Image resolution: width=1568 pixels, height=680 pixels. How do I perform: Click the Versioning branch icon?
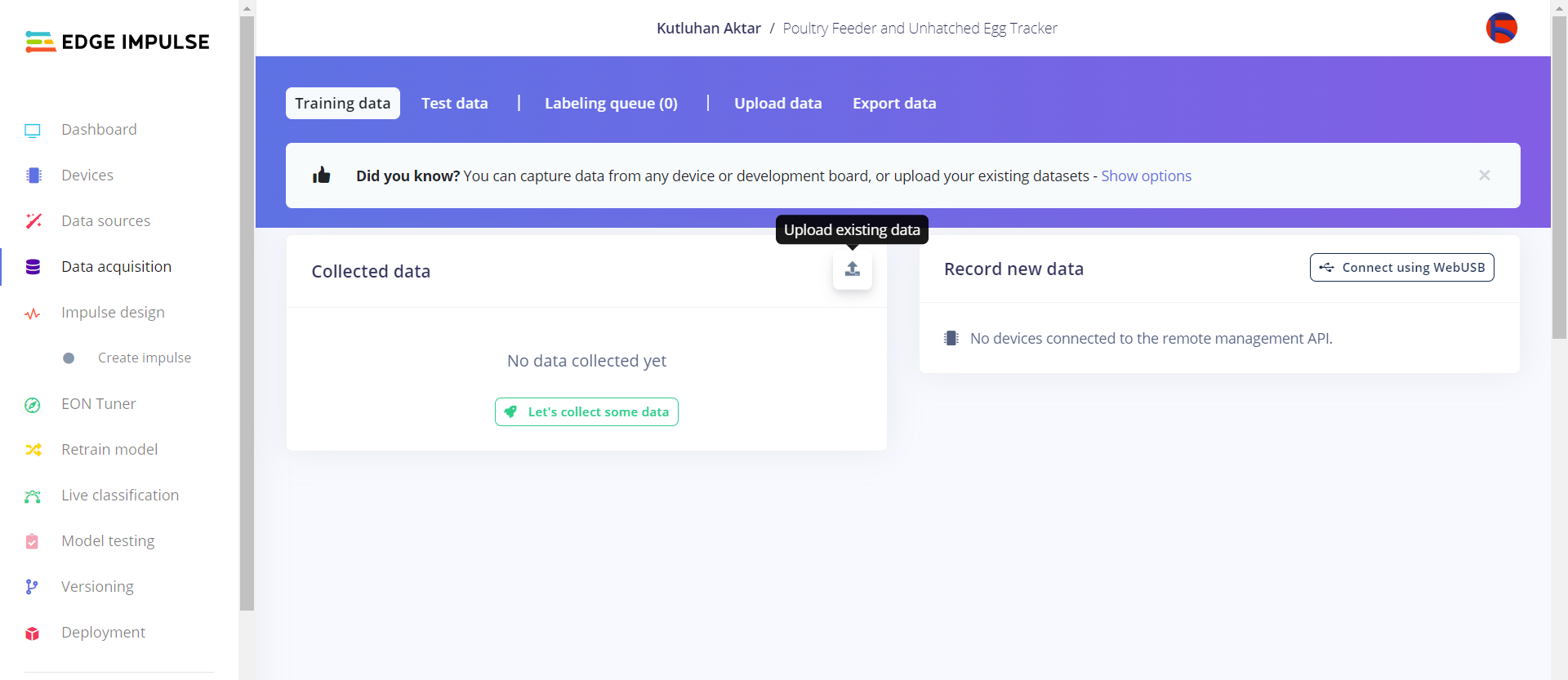pyautogui.click(x=32, y=587)
